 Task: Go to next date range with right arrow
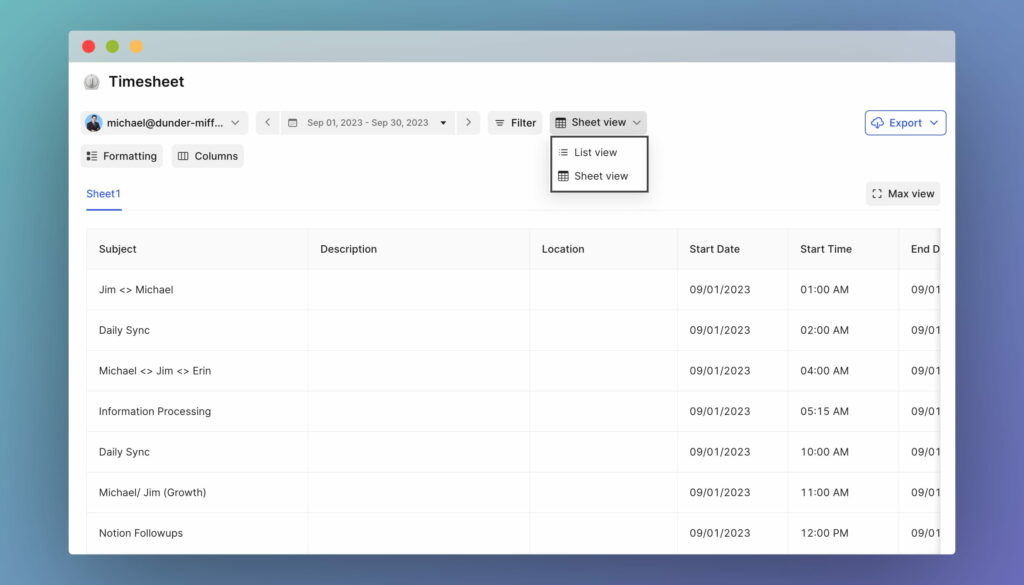(x=468, y=123)
